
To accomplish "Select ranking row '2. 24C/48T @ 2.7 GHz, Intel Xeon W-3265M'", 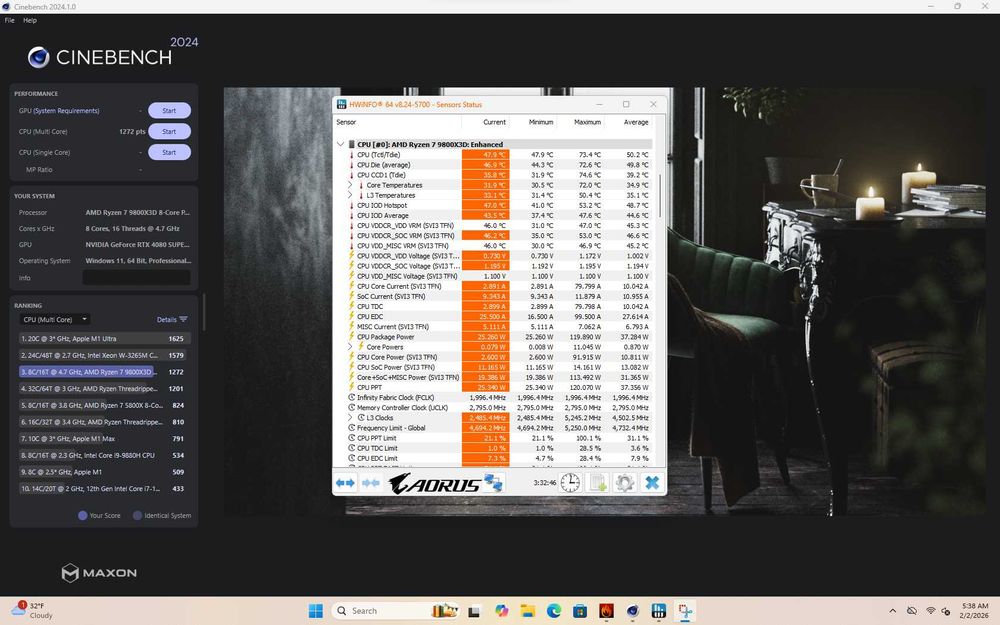I will point(103,355).
